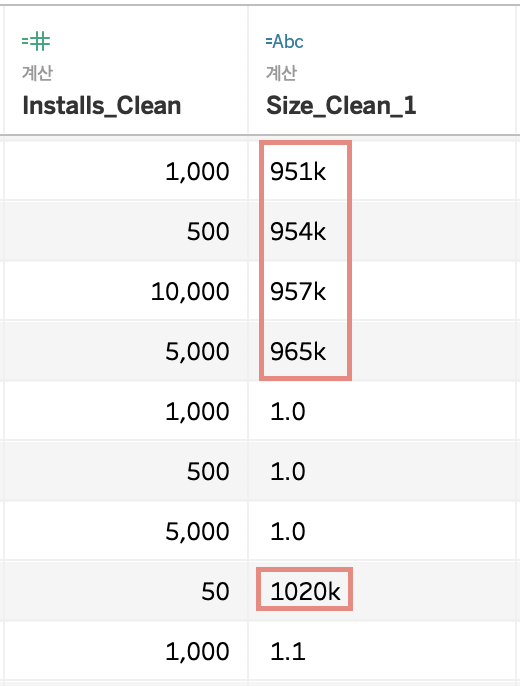
Task: Click the 1.1 size value
Action: click(x=287, y=651)
